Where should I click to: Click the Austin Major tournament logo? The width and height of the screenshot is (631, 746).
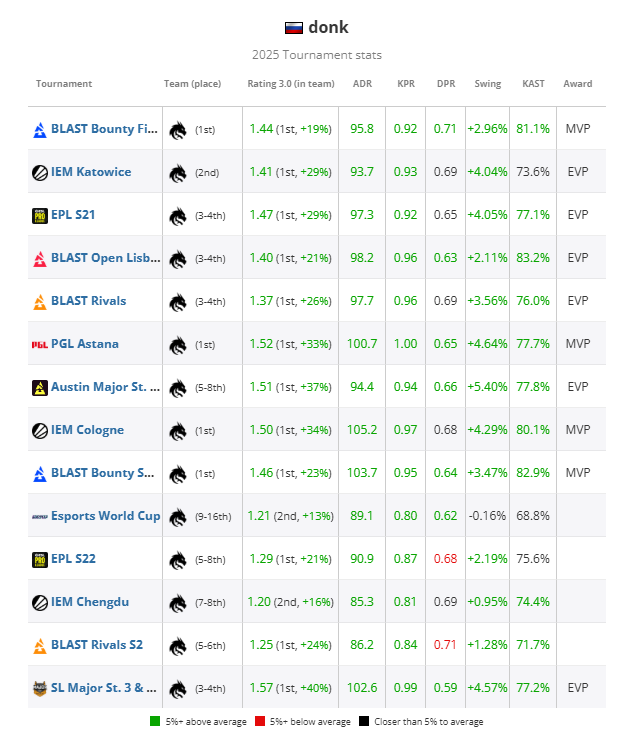[39, 387]
